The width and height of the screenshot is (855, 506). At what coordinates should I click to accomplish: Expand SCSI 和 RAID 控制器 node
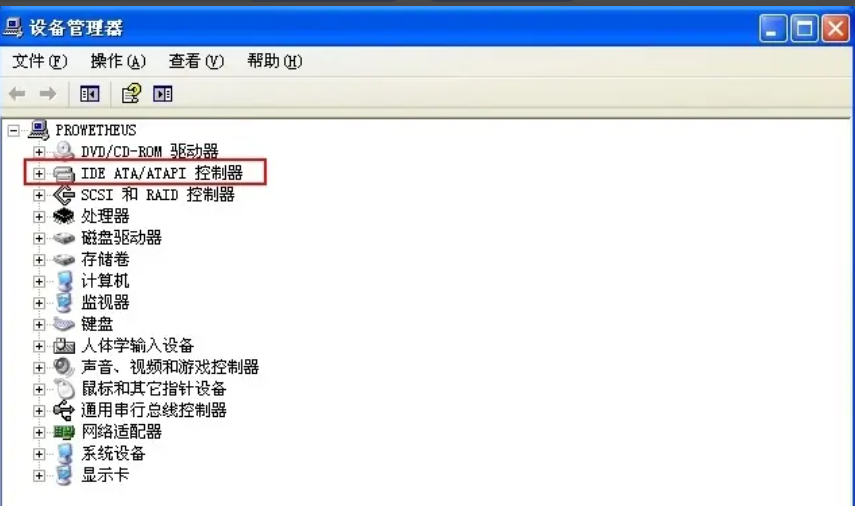[x=39, y=195]
